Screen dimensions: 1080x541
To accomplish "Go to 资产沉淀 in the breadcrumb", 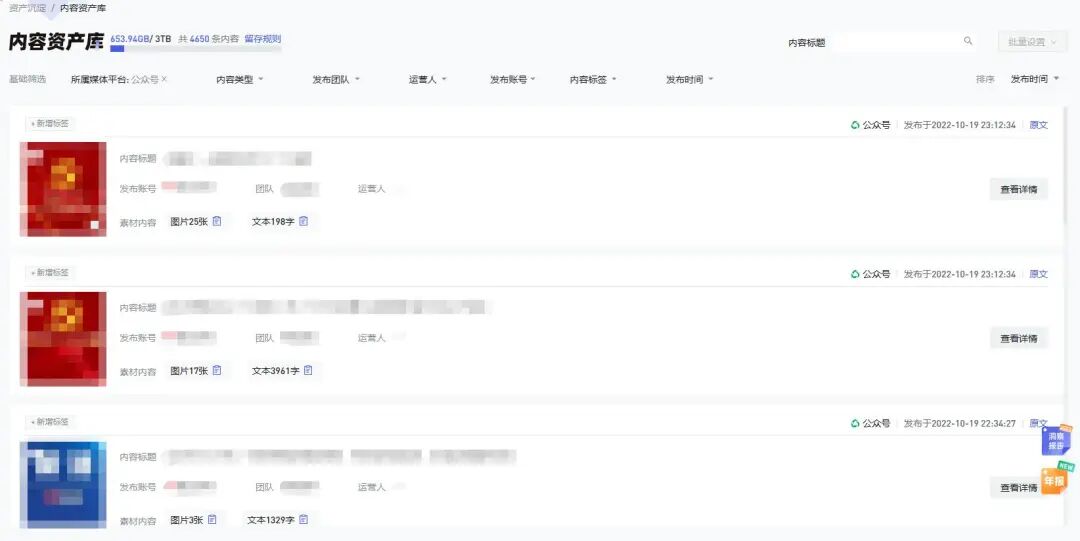I will (27, 8).
